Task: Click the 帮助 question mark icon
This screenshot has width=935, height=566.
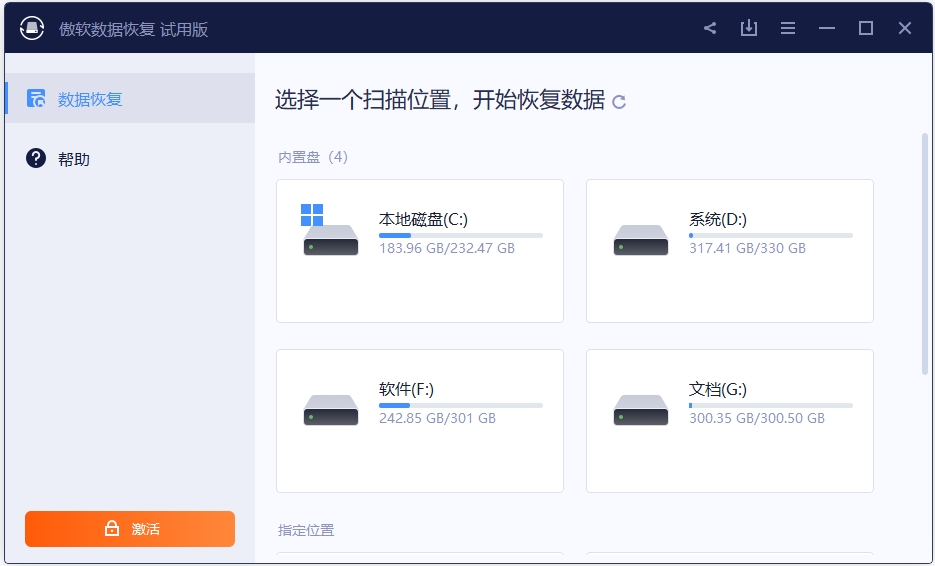Action: (x=36, y=158)
